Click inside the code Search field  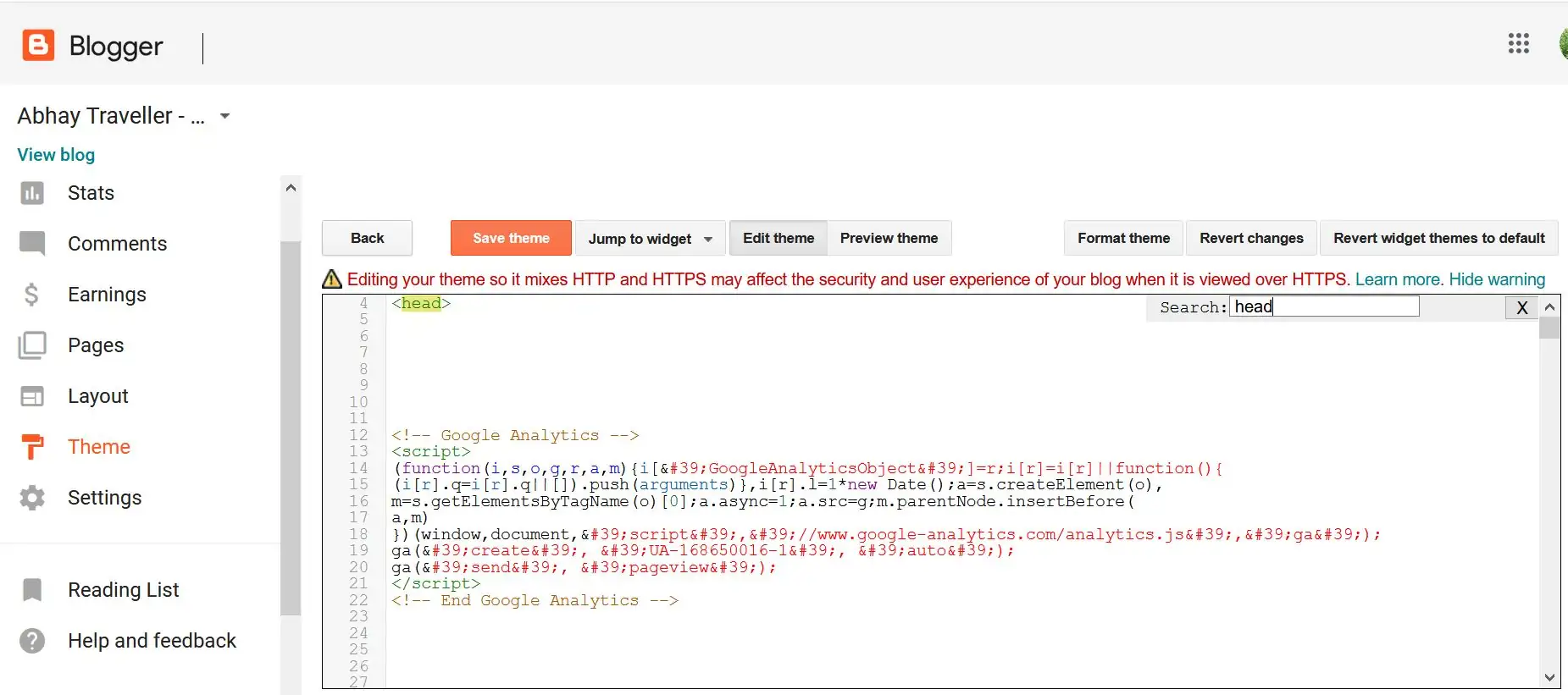(1324, 306)
